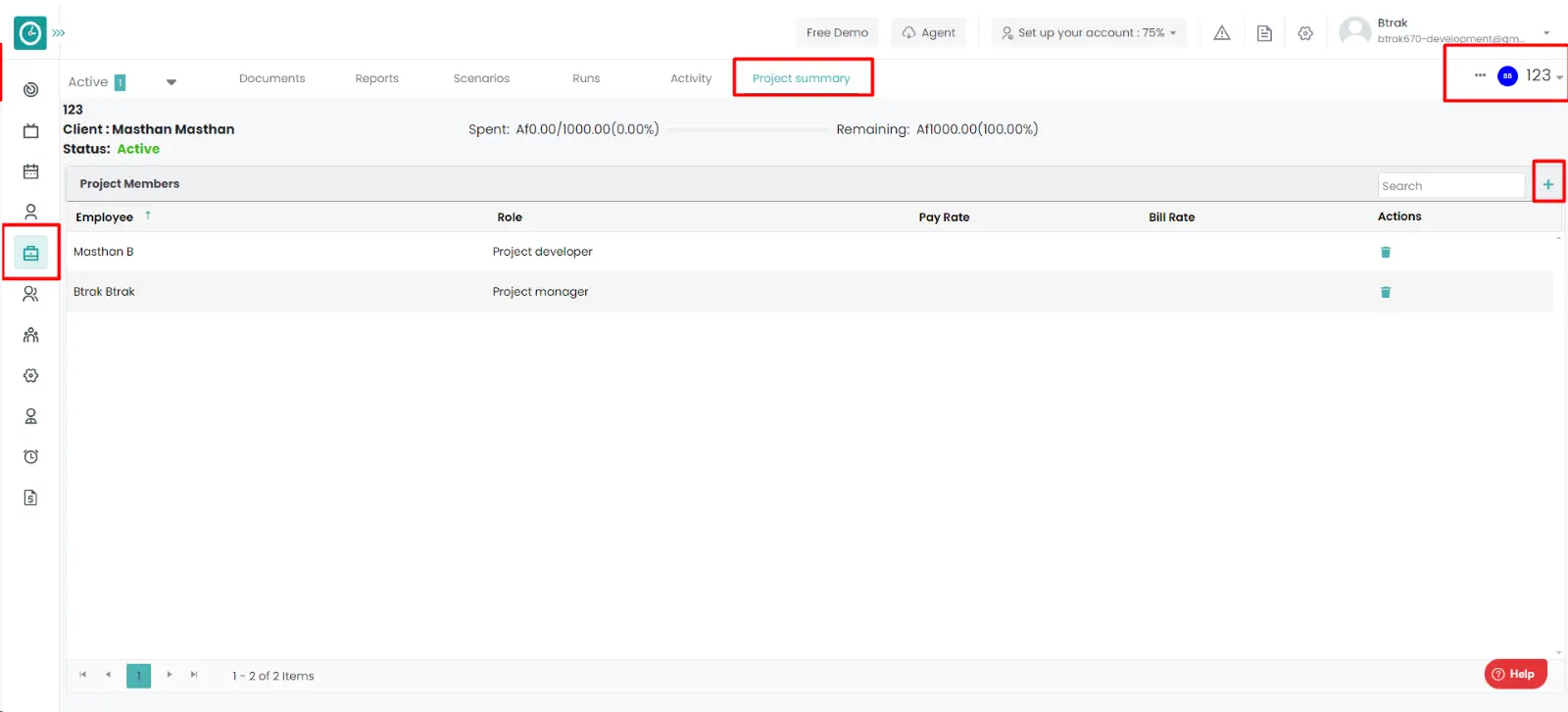The width and height of the screenshot is (1568, 712).
Task: Open the alert warning triangle icon
Action: (1221, 33)
